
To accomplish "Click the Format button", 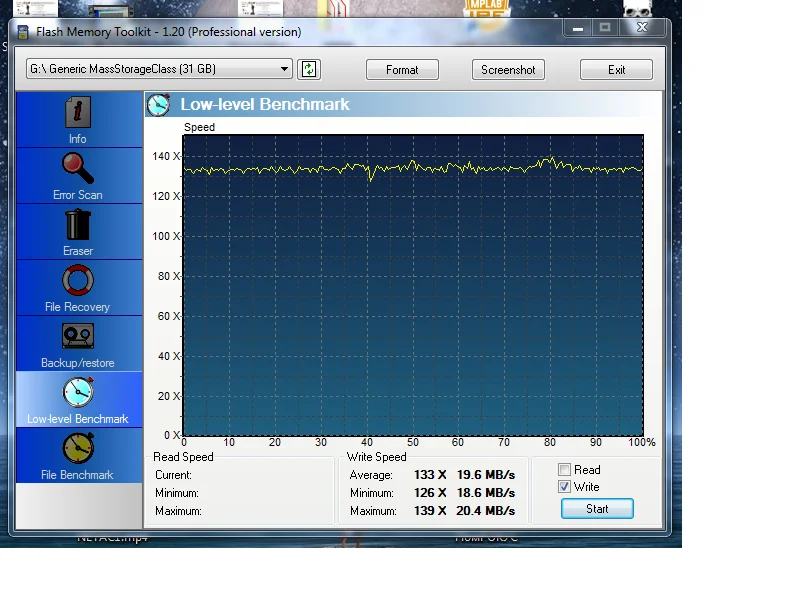I will tap(402, 70).
